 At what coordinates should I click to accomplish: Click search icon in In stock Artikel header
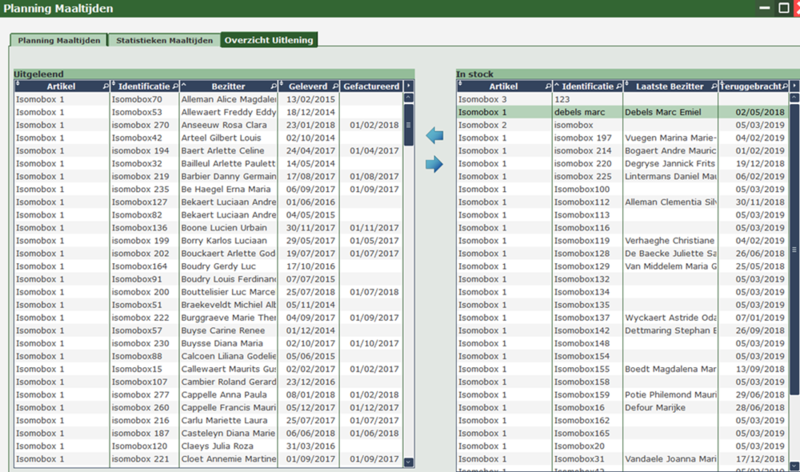point(545,87)
